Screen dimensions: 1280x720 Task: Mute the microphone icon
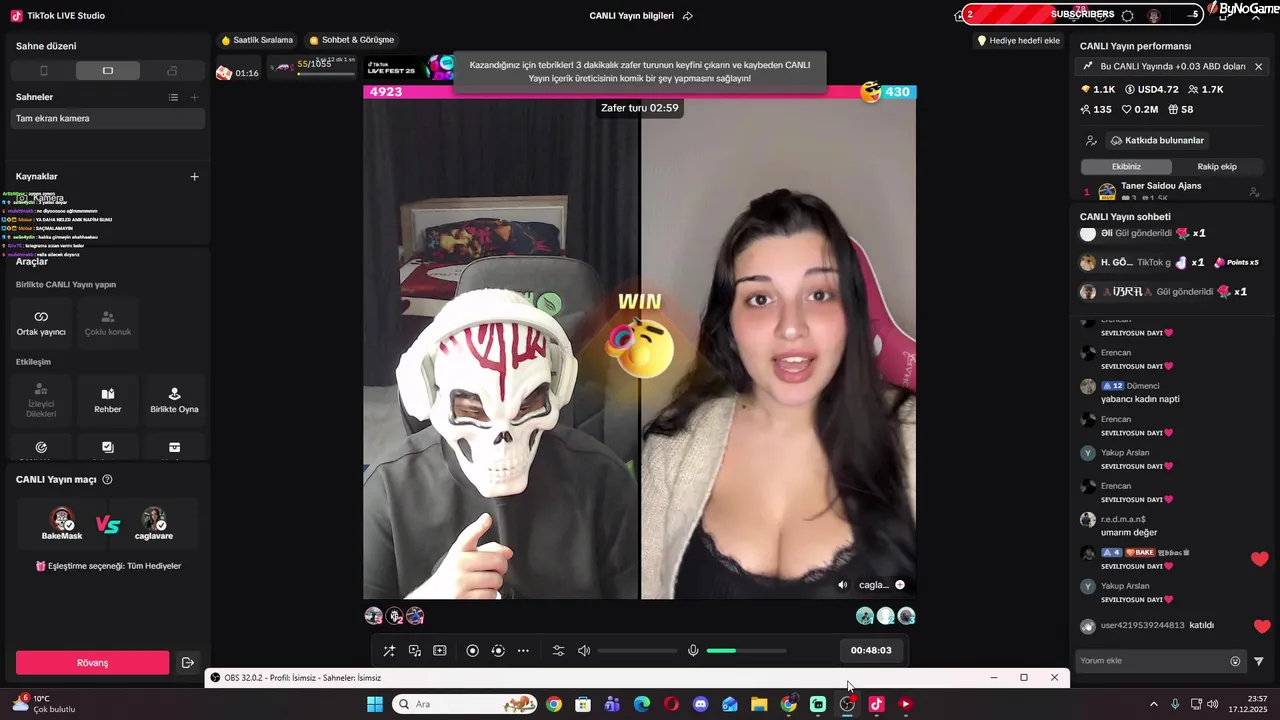click(x=693, y=651)
